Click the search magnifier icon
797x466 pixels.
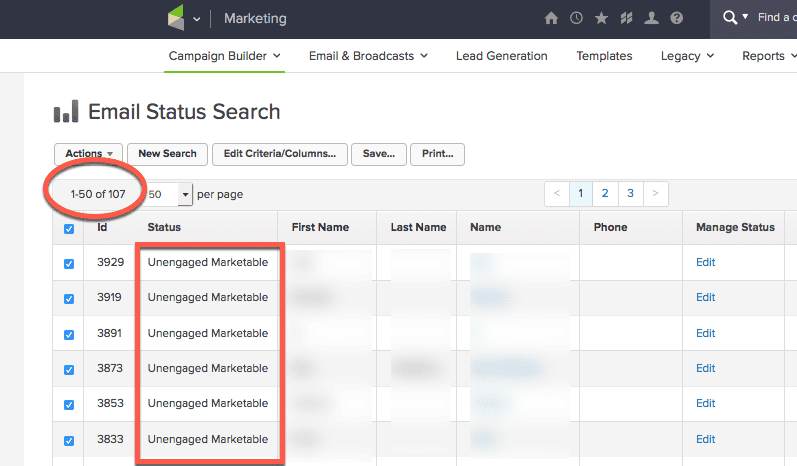(730, 18)
